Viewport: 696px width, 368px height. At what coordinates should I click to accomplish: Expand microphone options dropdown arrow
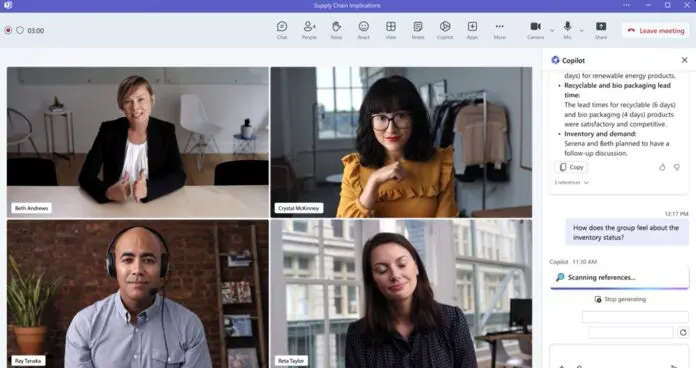[x=581, y=31]
